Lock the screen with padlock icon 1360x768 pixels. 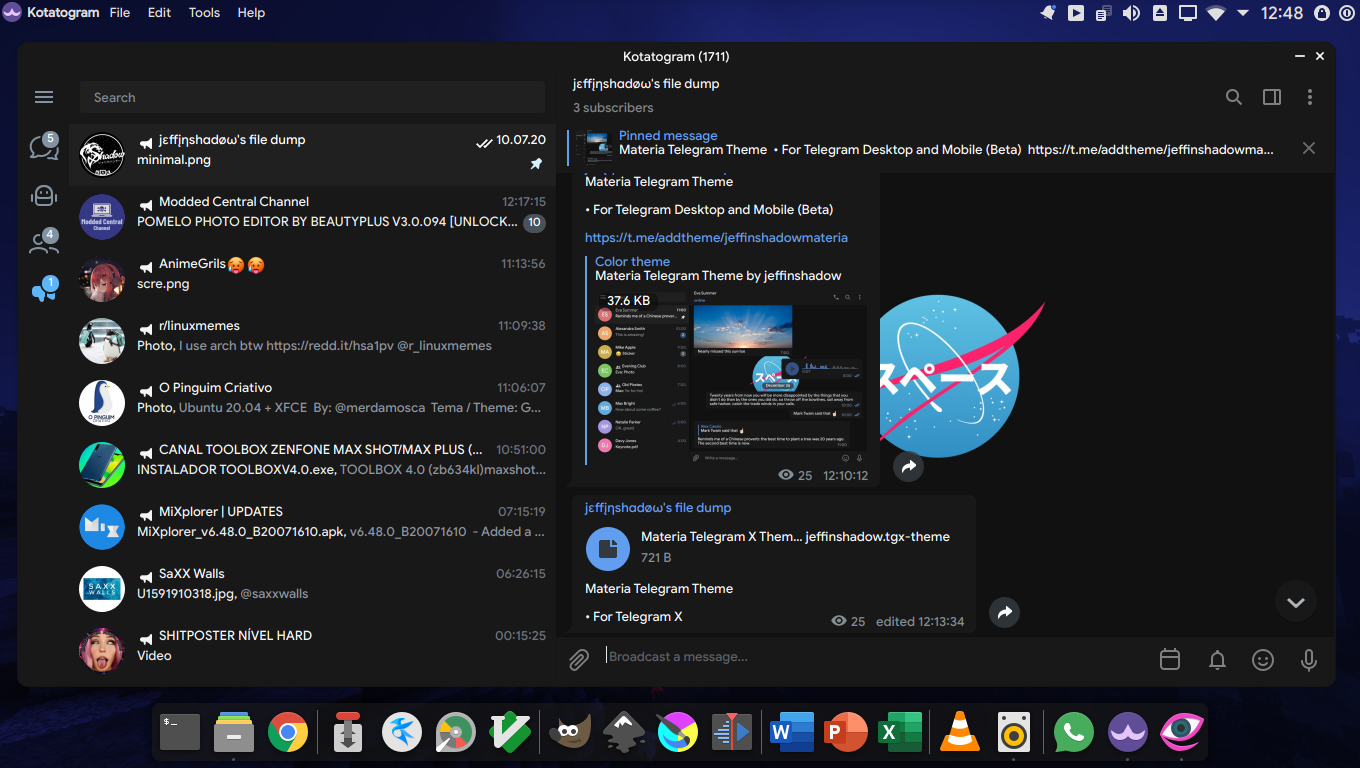tap(1320, 13)
